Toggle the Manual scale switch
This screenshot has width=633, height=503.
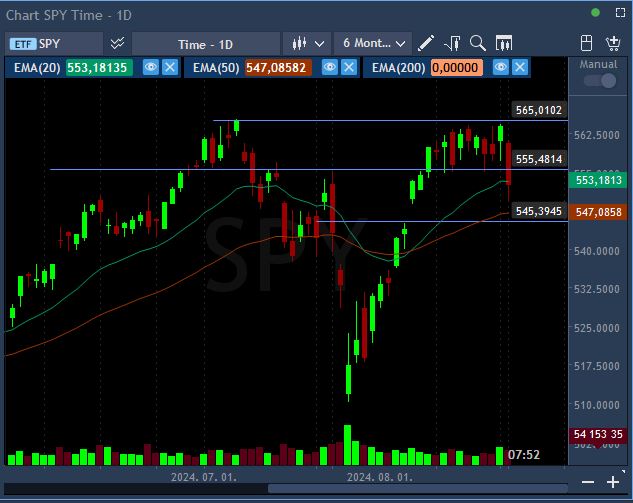click(600, 81)
